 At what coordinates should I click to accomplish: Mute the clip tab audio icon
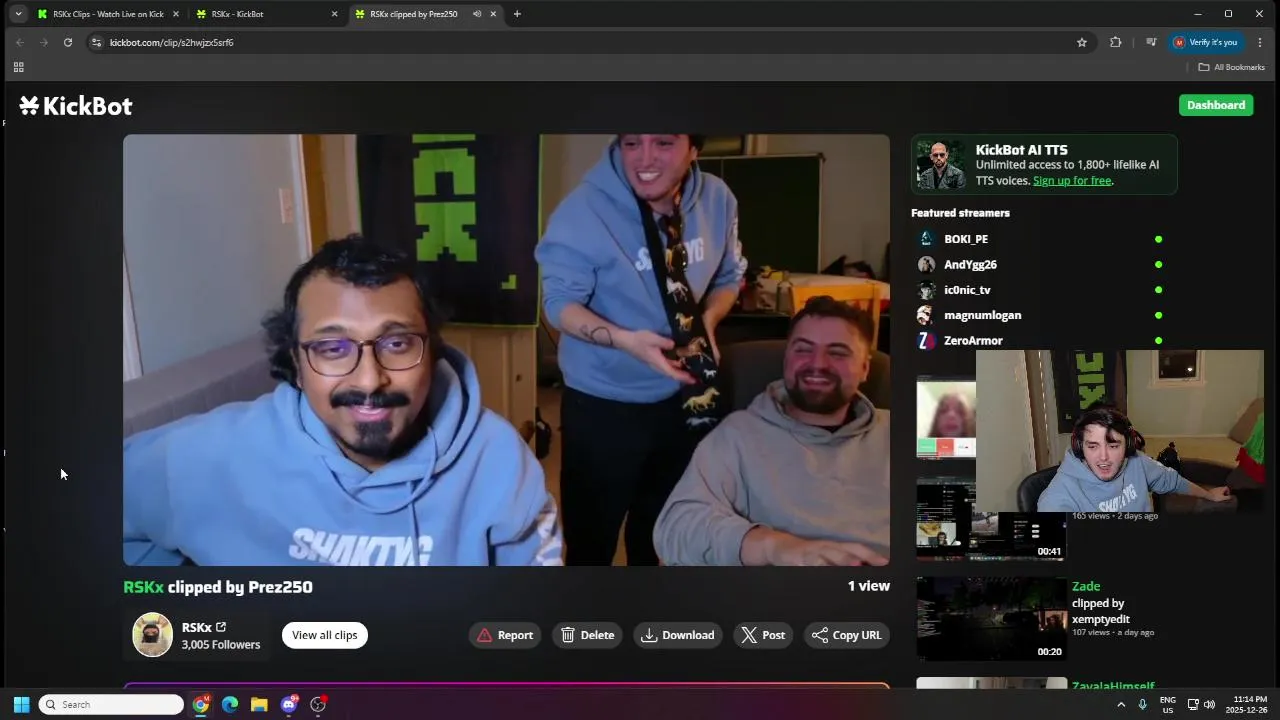pyautogui.click(x=477, y=14)
